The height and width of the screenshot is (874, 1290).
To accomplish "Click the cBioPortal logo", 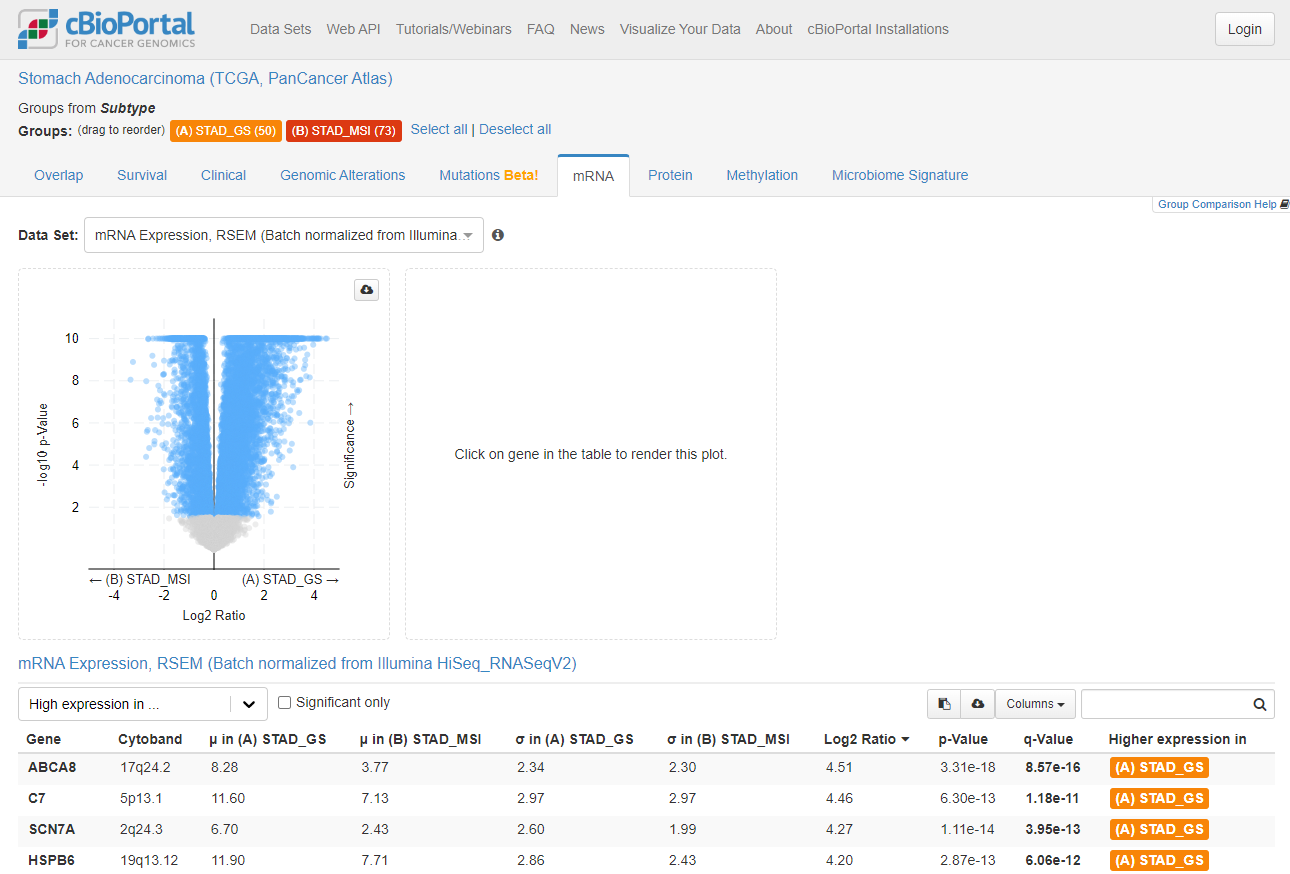I will pyautogui.click(x=107, y=29).
